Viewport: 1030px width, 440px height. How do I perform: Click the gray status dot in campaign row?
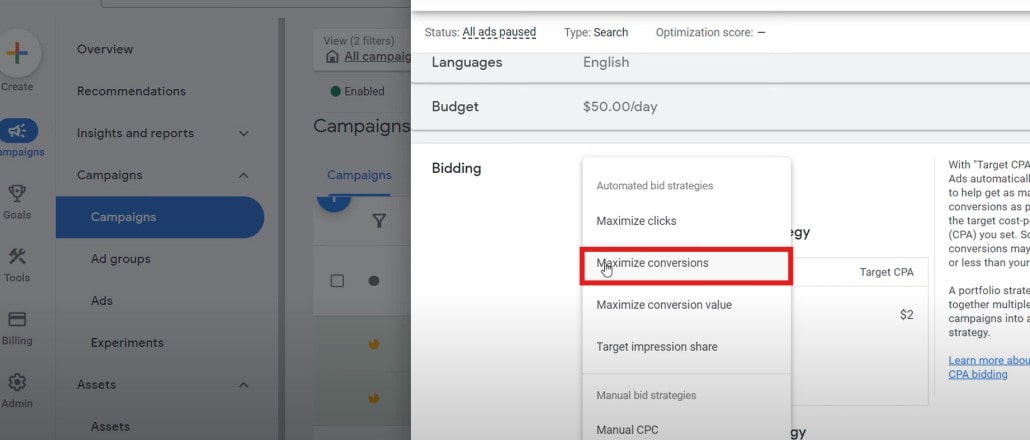coord(374,281)
